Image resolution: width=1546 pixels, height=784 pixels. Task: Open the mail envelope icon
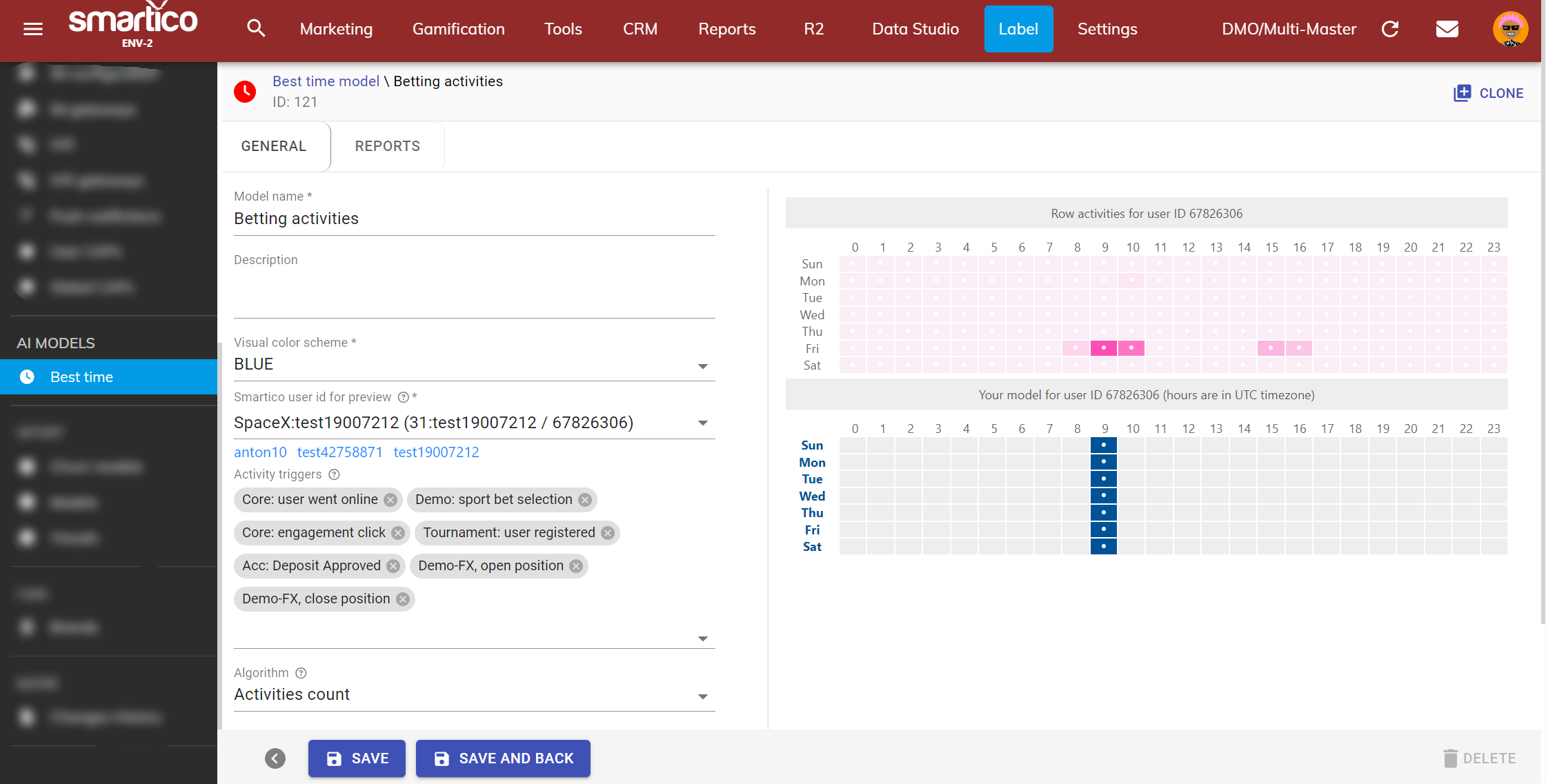pyautogui.click(x=1447, y=29)
